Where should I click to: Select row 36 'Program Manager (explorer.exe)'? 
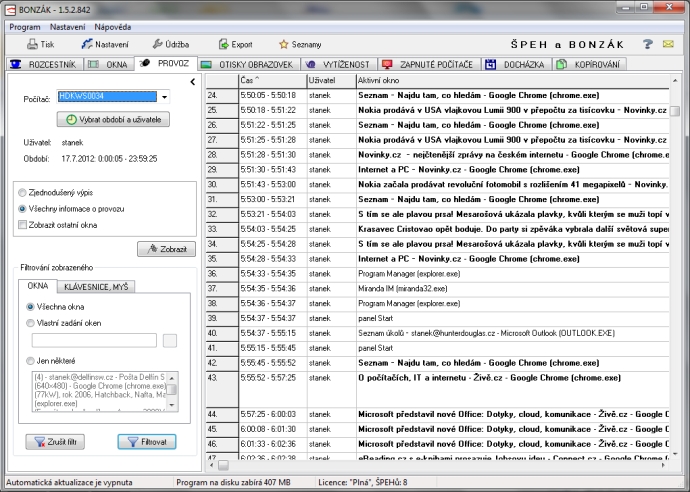437,274
